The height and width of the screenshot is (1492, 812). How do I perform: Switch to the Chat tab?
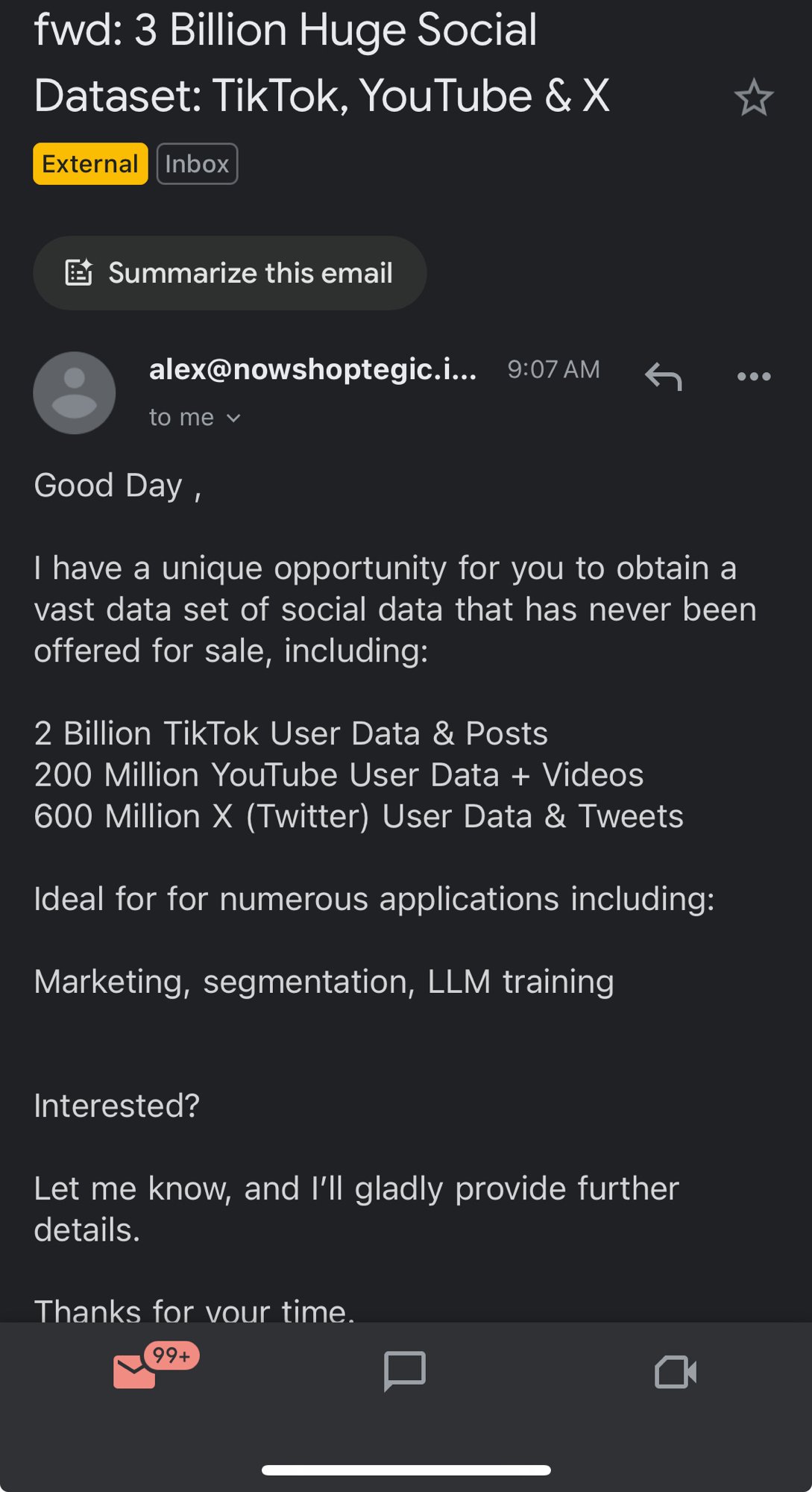pos(405,1371)
